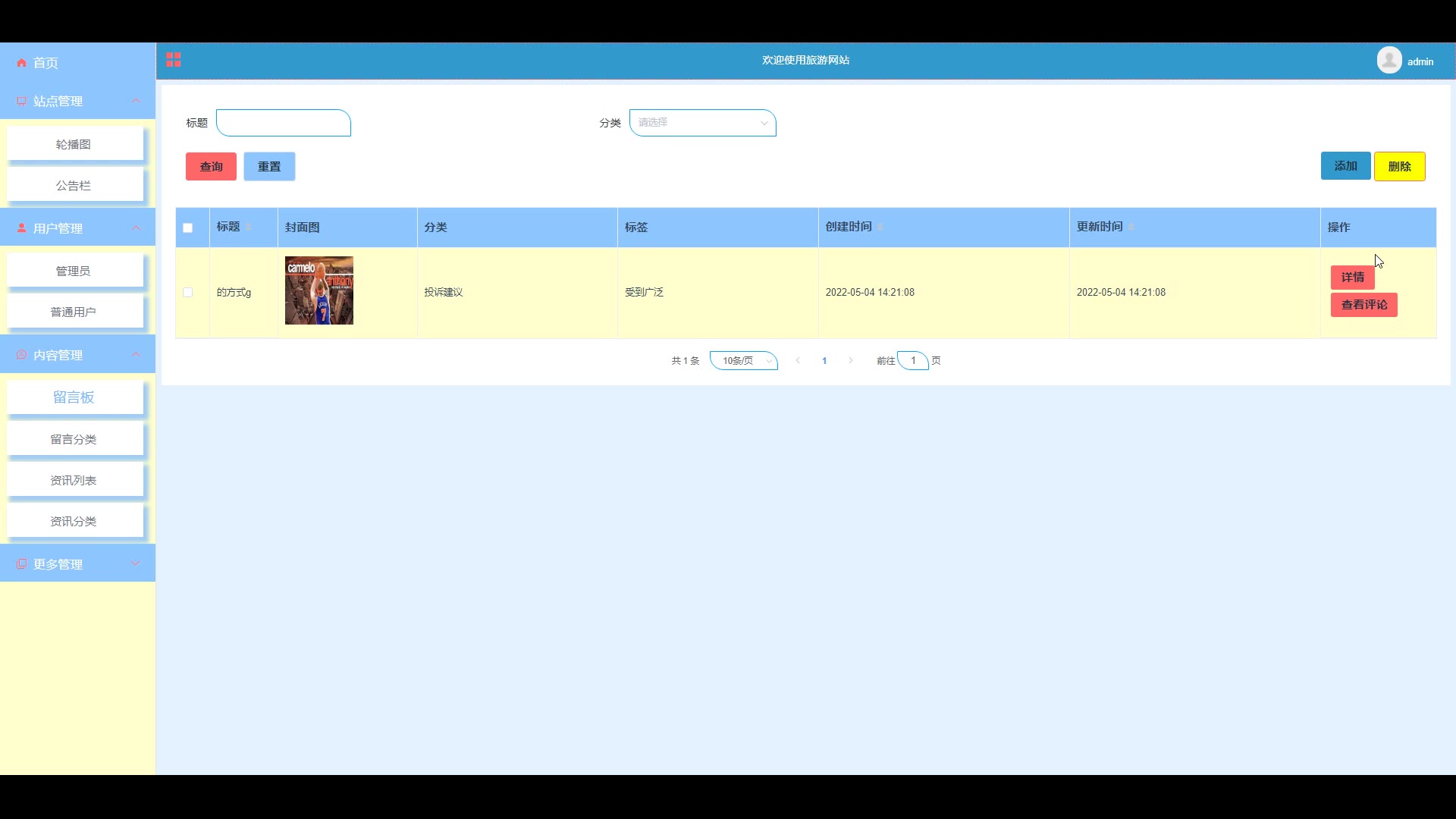
Task: Click the red grid menu icon
Action: coord(174,60)
